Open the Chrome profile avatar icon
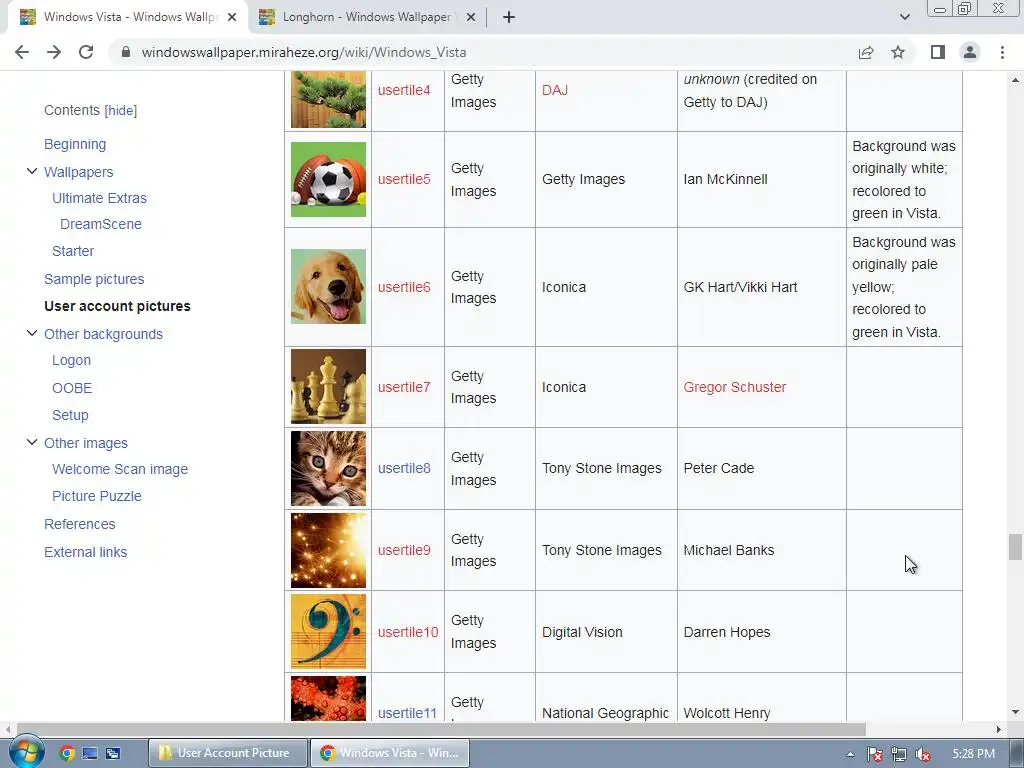Screen dimensions: 1024x768 970,52
